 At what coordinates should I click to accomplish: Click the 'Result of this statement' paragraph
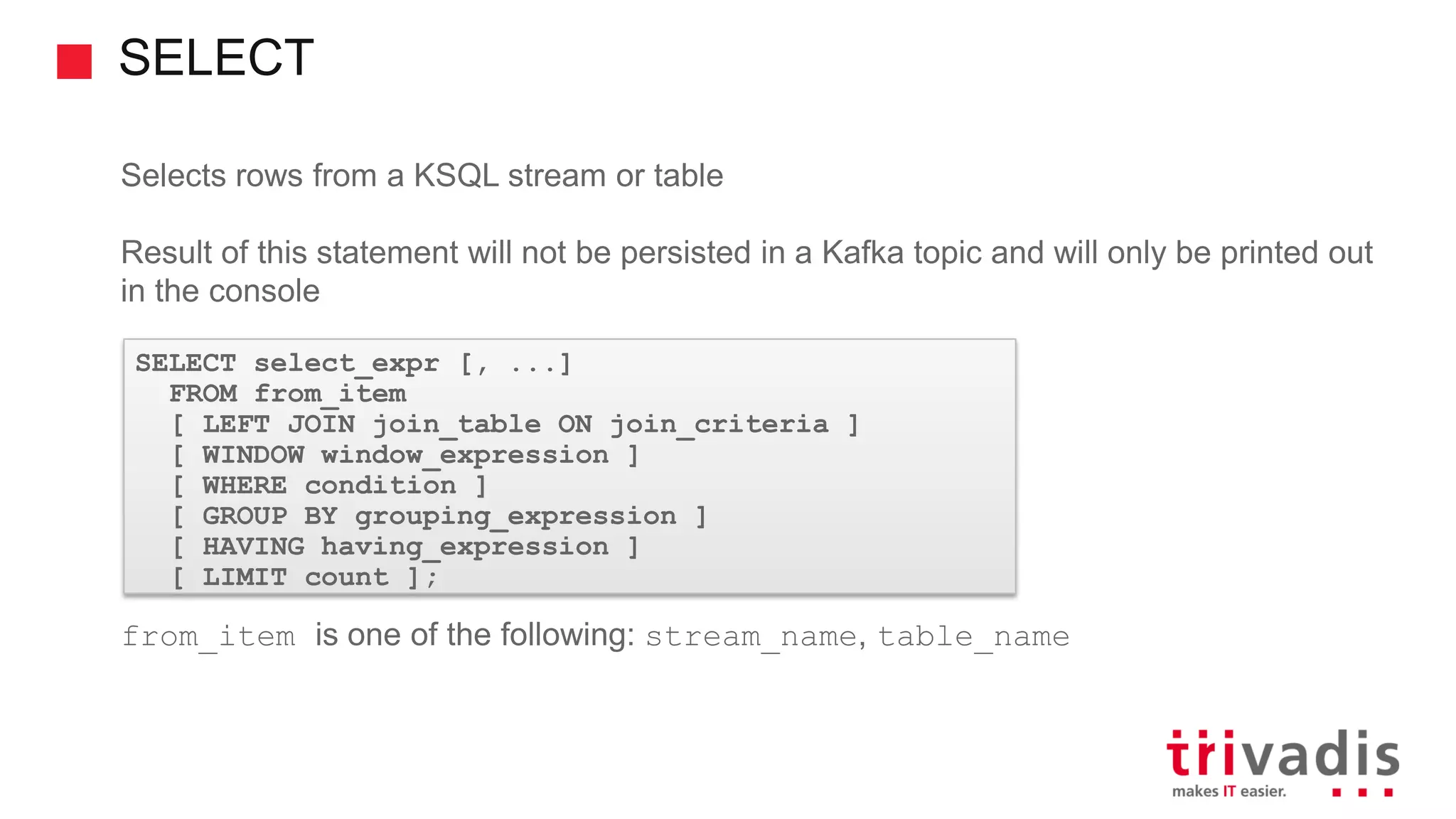click(x=746, y=253)
